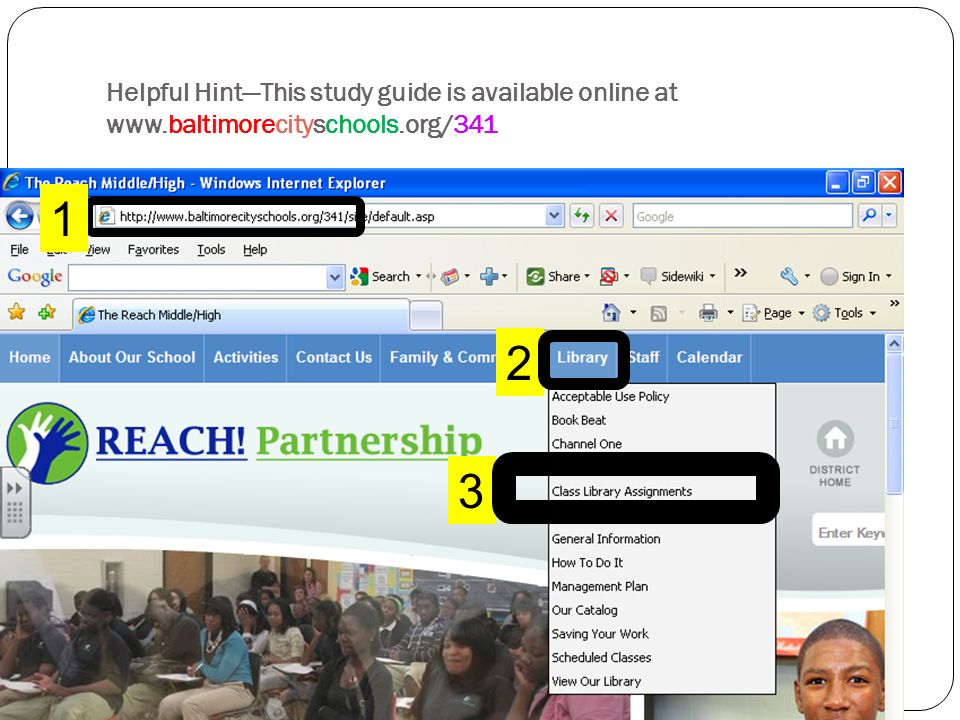The image size is (960, 720).
Task: Click the popup blocker icon
Action: (609, 277)
